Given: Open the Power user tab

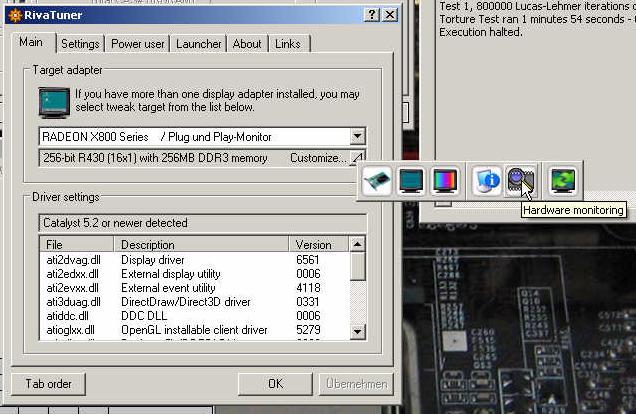Looking at the screenshot, I should click(x=138, y=44).
